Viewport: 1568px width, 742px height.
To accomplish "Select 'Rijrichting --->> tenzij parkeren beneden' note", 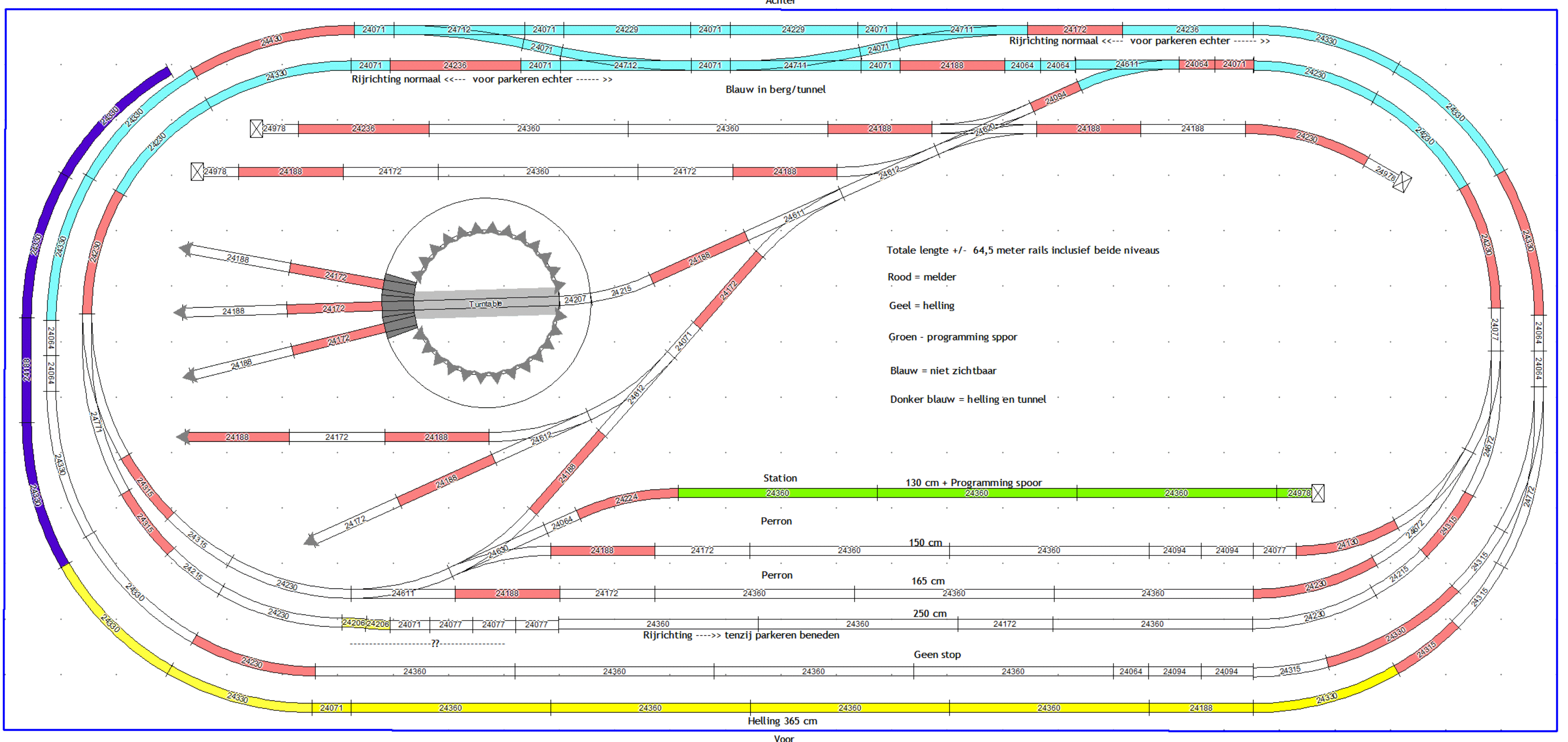I will point(741,635).
